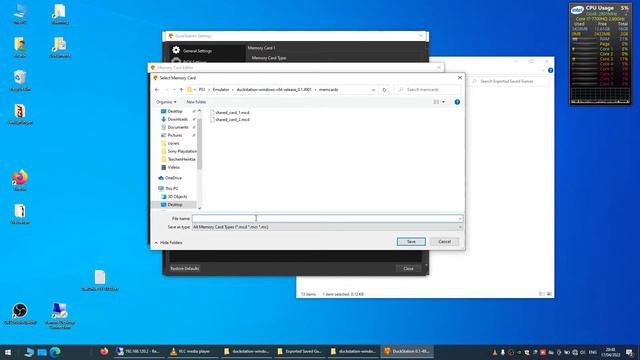The height and width of the screenshot is (360, 640).
Task: Open the Windows Start menu
Action: tap(7, 352)
